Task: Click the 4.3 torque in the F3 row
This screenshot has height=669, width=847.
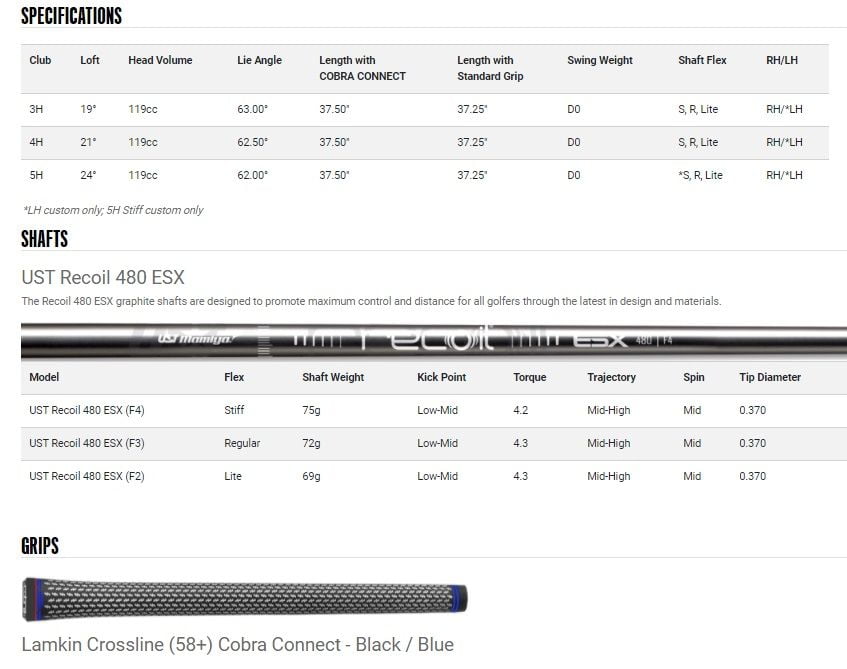Action: pos(520,443)
